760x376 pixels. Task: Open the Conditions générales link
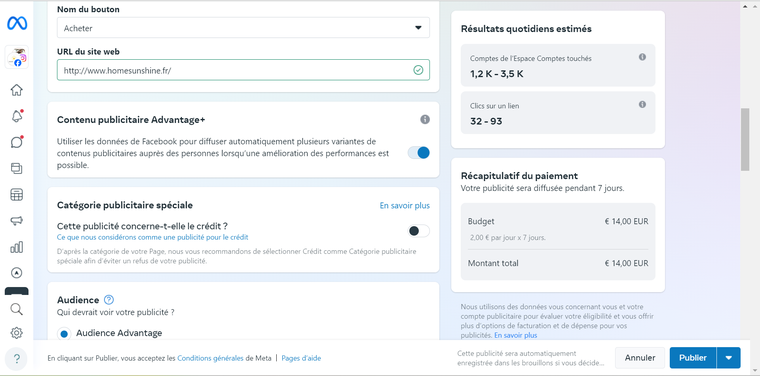(210, 359)
